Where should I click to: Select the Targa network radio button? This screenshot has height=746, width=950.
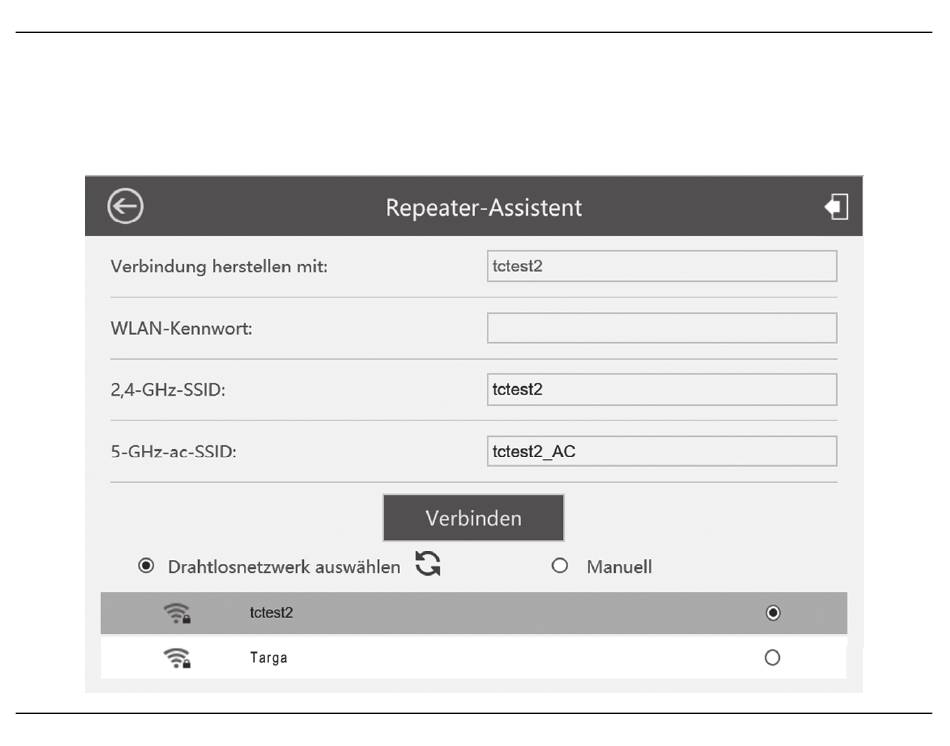(772, 658)
